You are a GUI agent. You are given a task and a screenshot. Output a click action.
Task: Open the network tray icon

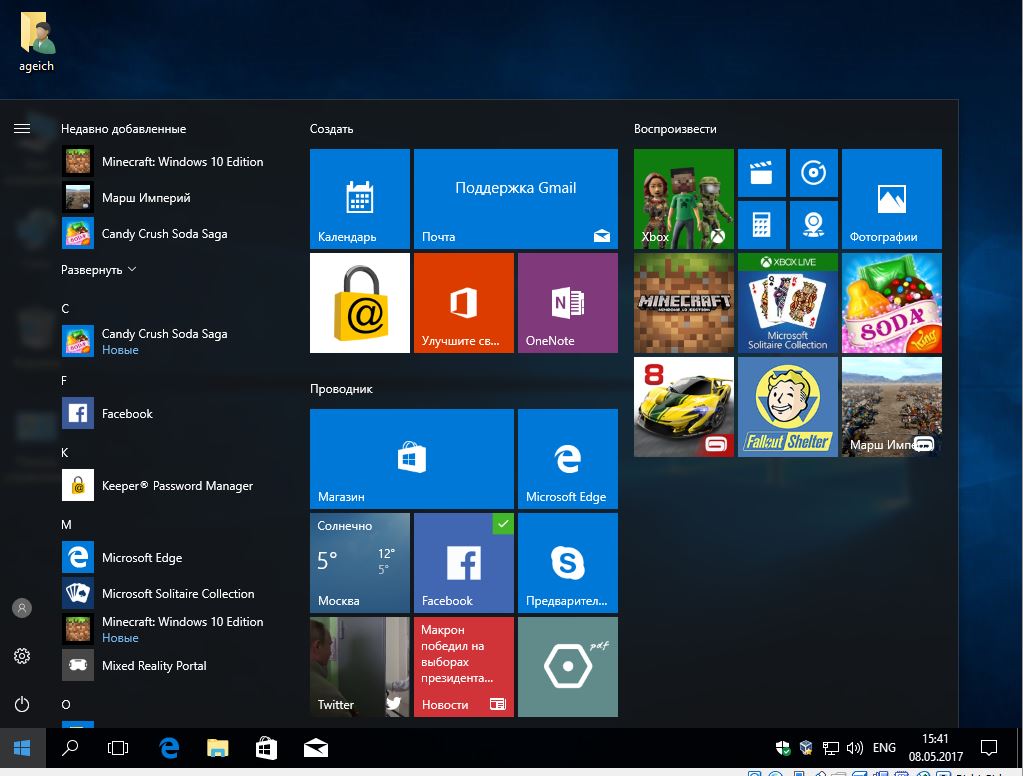pos(831,748)
